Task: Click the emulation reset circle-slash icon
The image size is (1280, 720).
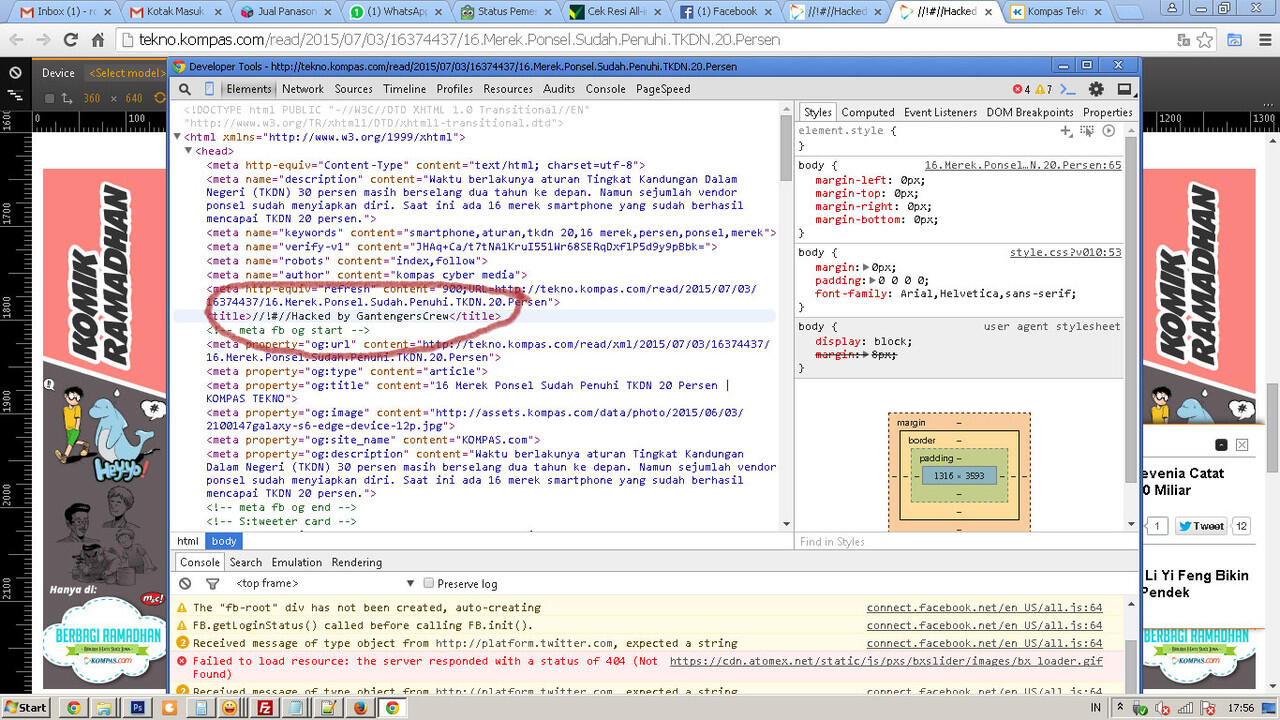Action: click(16, 73)
